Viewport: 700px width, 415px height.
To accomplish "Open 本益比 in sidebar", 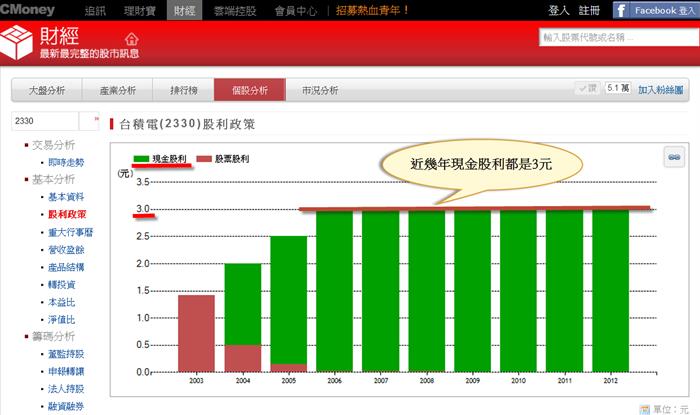I will 62,302.
